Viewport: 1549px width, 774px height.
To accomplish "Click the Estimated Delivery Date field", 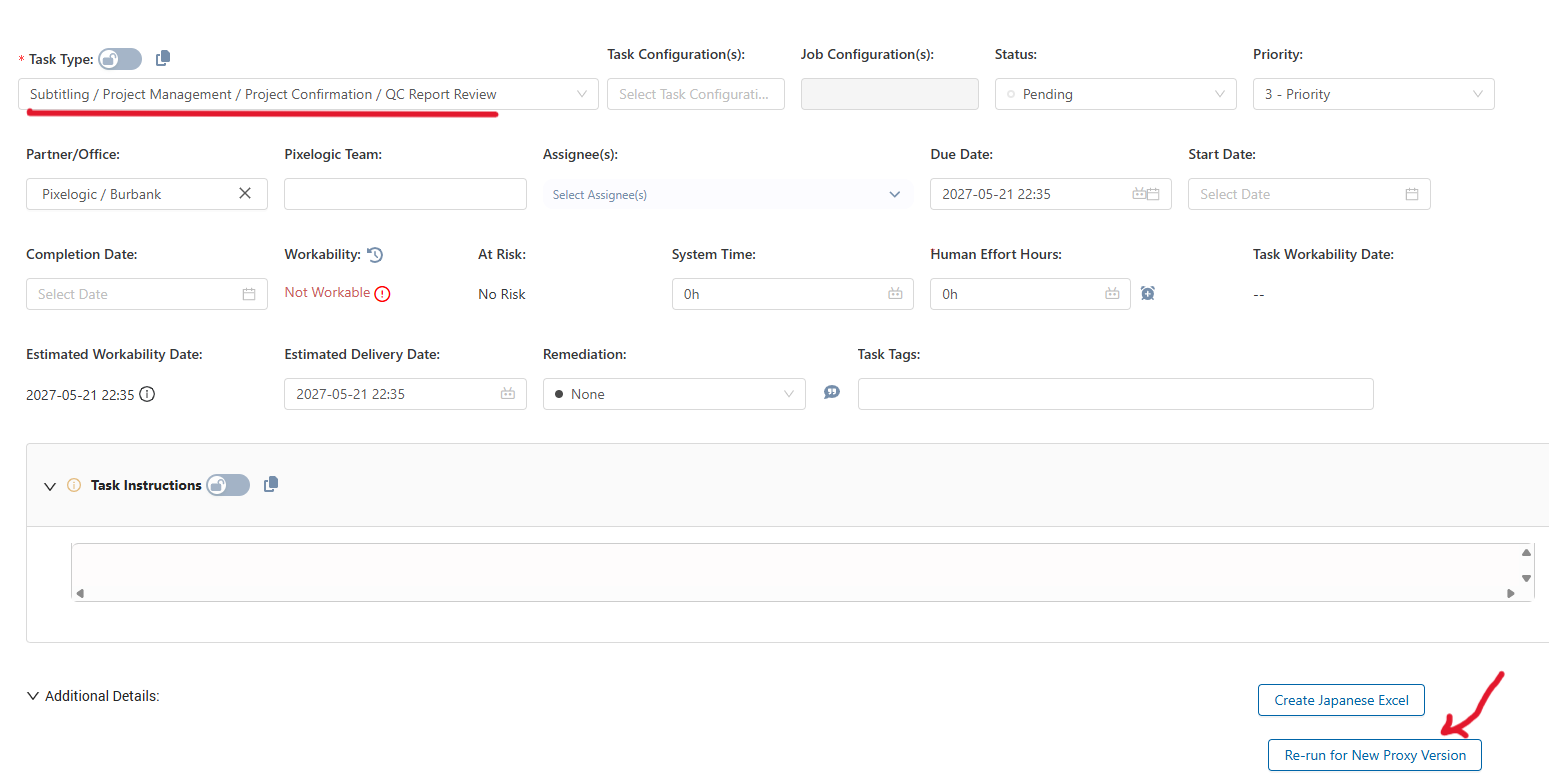I will (405, 394).
